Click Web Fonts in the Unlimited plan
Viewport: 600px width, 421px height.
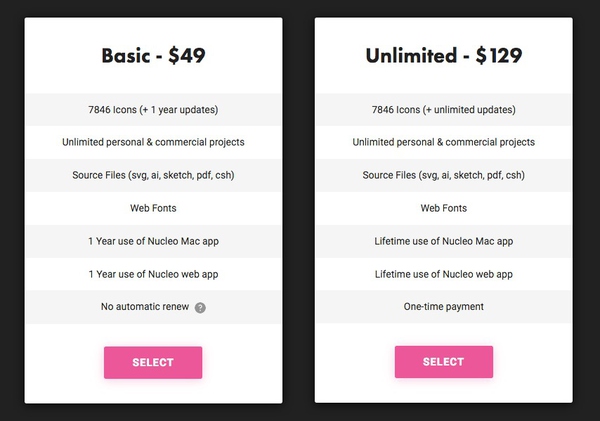(444, 208)
